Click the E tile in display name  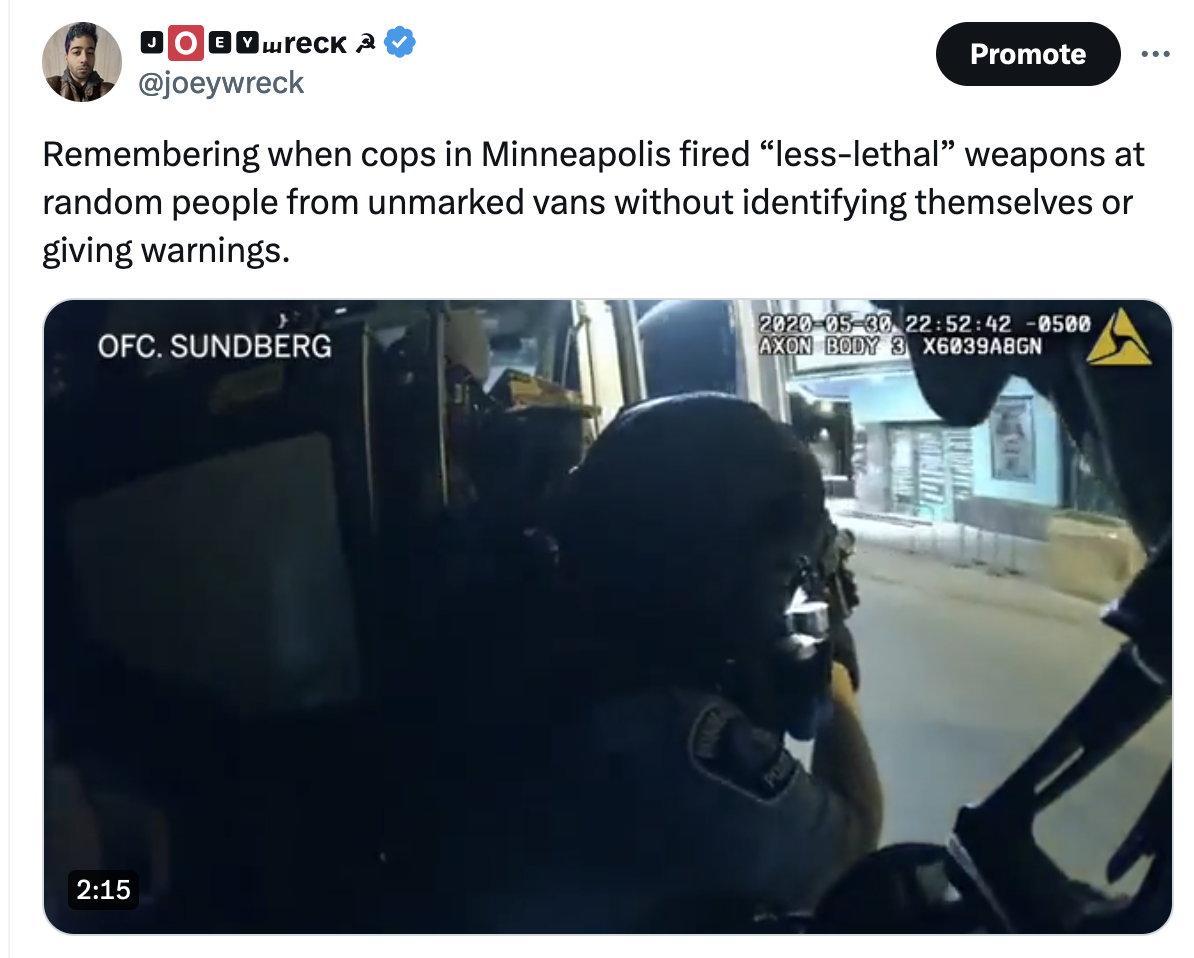pyautogui.click(x=219, y=43)
